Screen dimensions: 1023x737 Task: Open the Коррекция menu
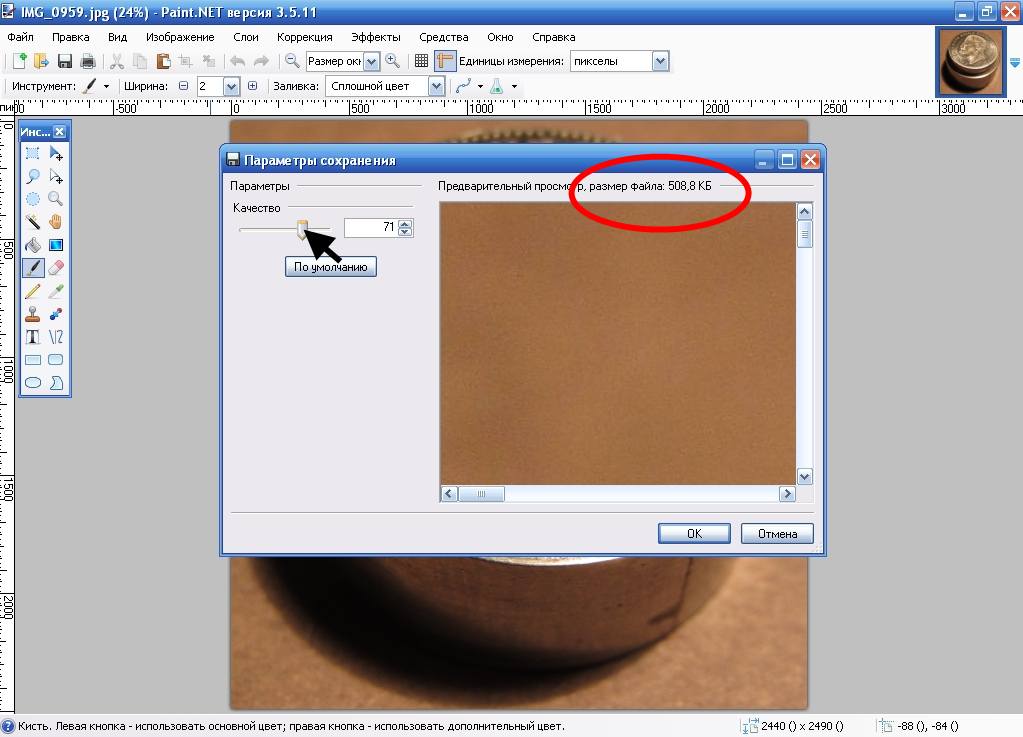305,37
